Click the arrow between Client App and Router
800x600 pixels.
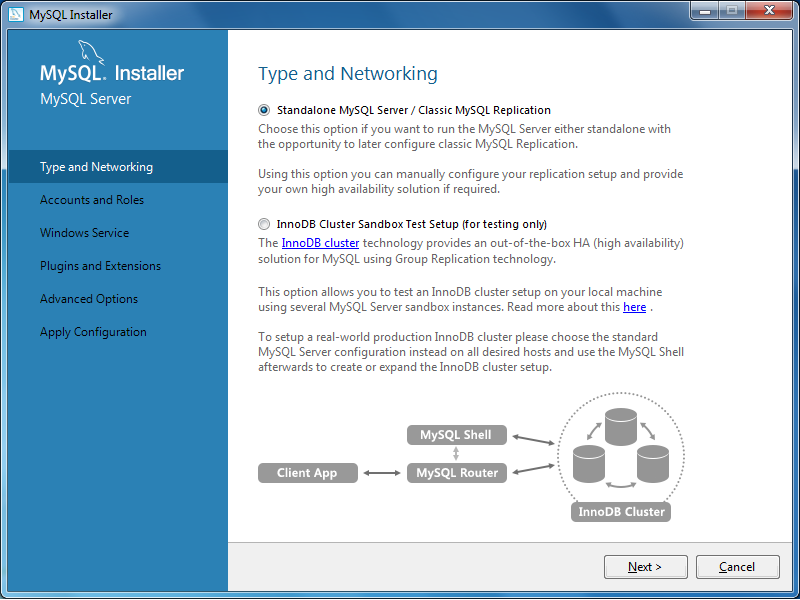(x=382, y=473)
